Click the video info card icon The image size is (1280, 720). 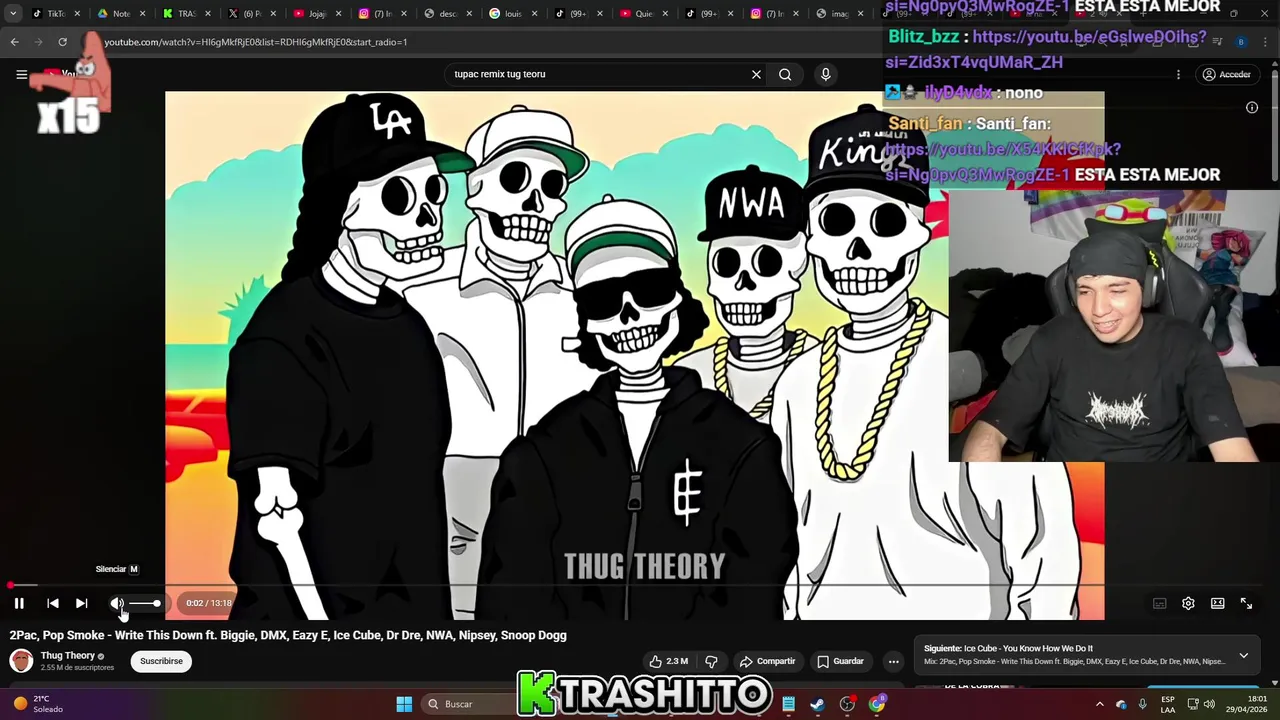click(1251, 107)
